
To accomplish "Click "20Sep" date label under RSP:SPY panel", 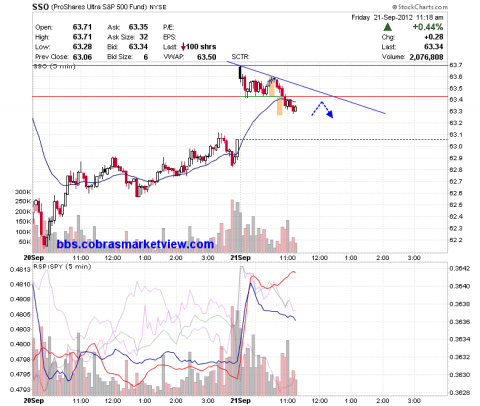I will (x=34, y=400).
